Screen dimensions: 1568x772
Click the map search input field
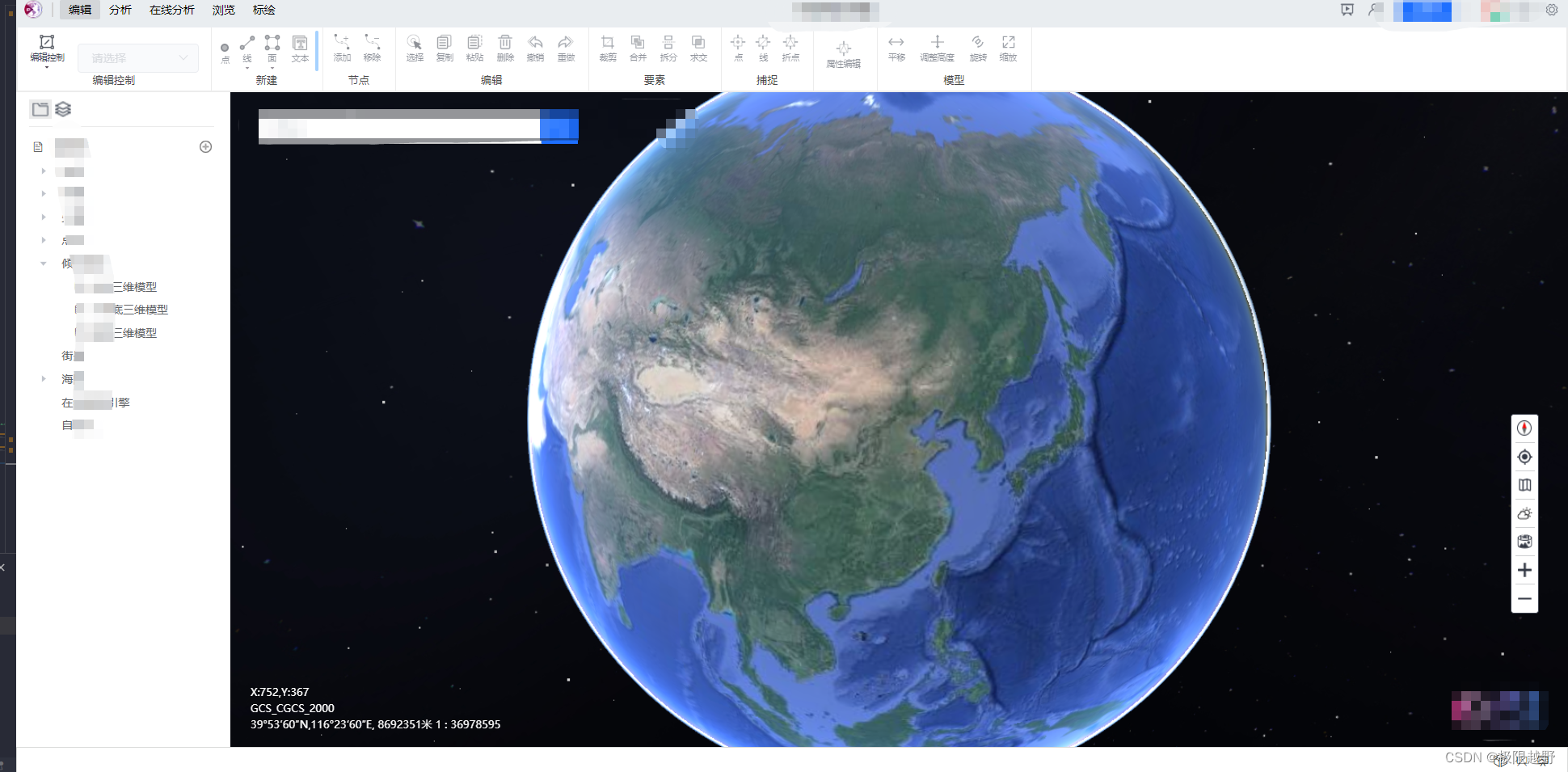pyautogui.click(x=399, y=127)
